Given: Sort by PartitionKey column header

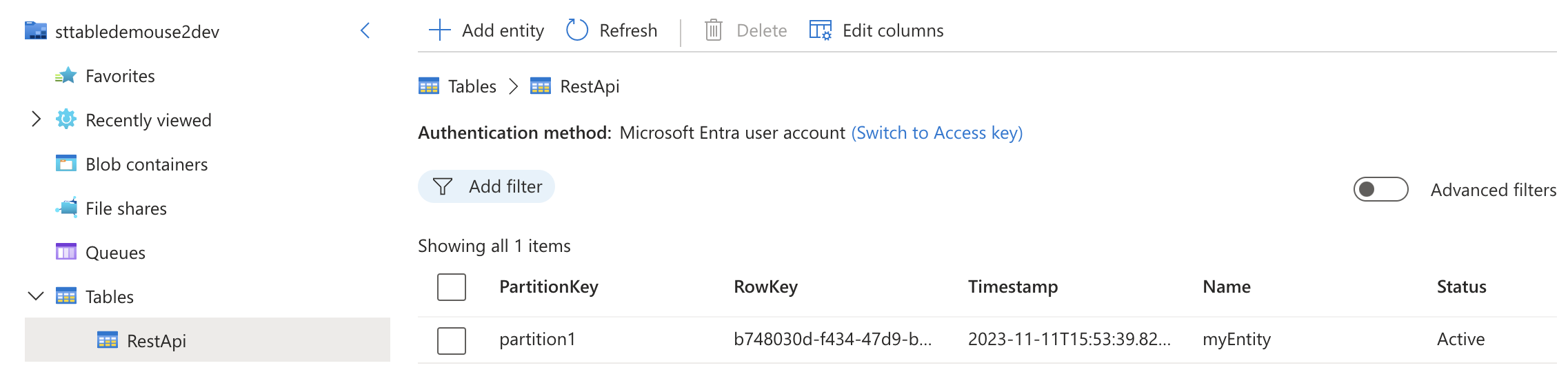Looking at the screenshot, I should coord(549,286).
